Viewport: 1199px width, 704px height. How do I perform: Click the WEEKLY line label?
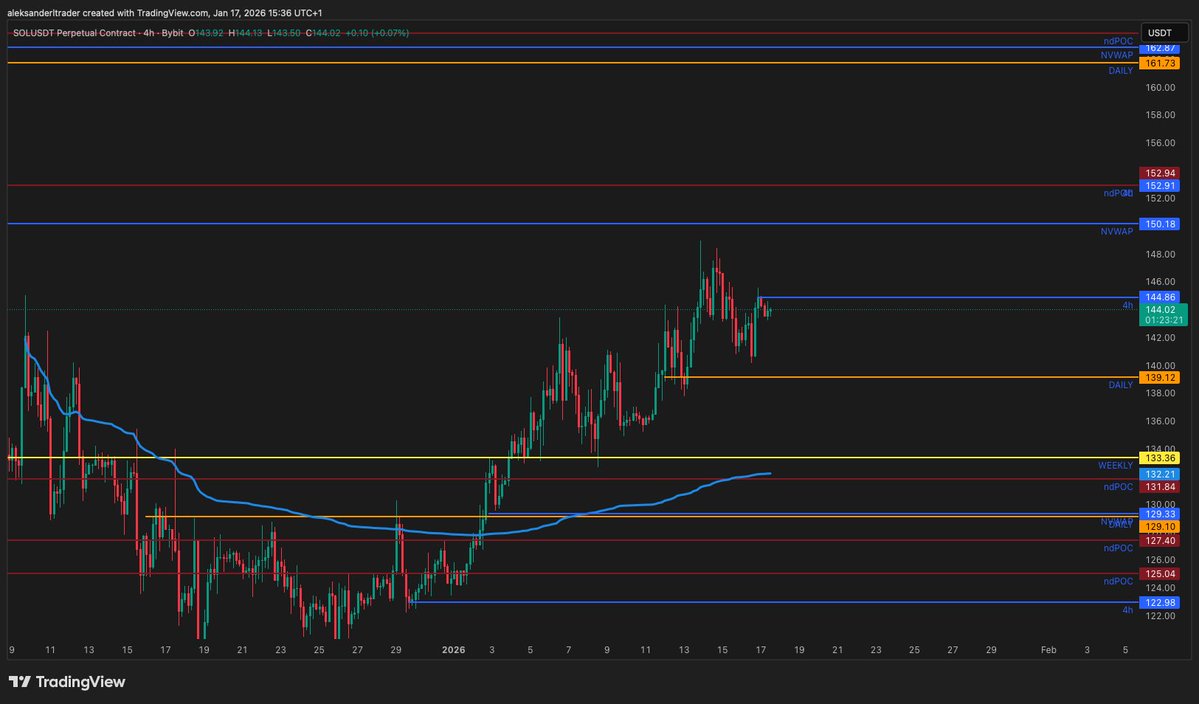[1115, 466]
